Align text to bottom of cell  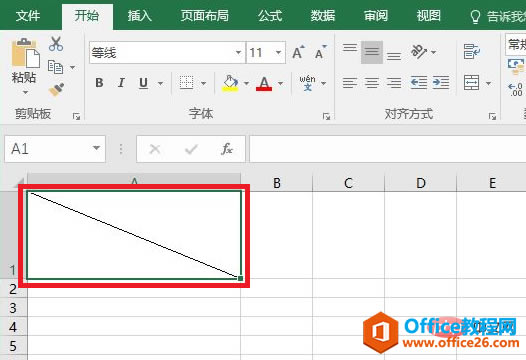pos(394,56)
